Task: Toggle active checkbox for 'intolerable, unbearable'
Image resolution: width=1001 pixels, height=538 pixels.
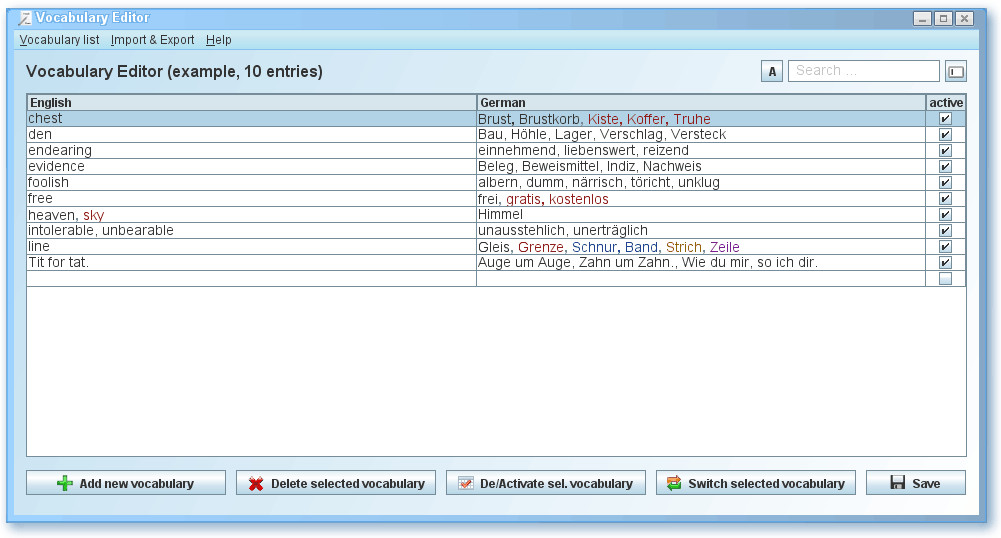Action: 945,230
